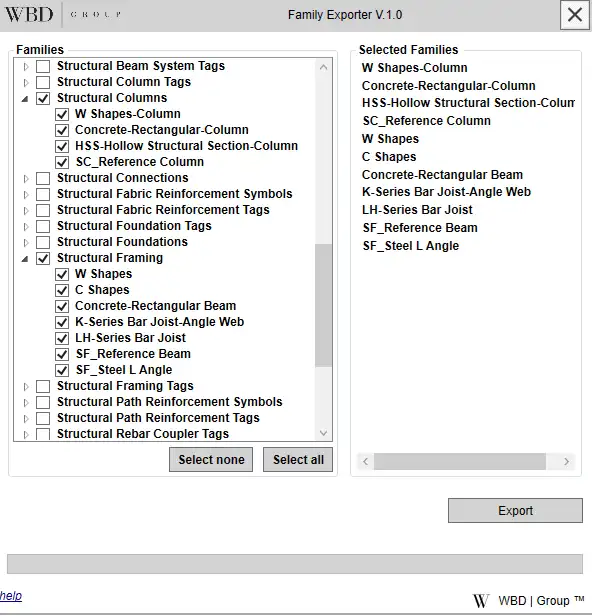Close the Family Exporter window

tap(575, 15)
